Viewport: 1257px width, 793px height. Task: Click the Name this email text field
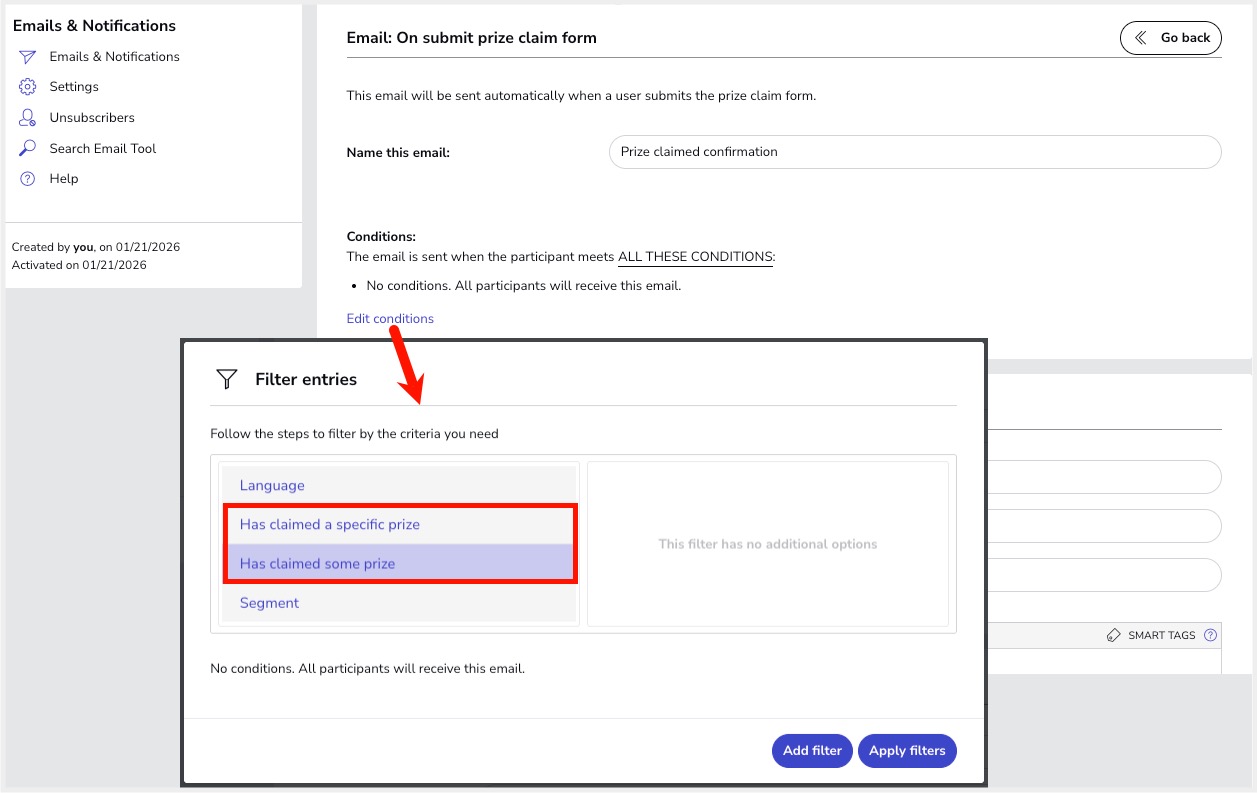tap(914, 152)
